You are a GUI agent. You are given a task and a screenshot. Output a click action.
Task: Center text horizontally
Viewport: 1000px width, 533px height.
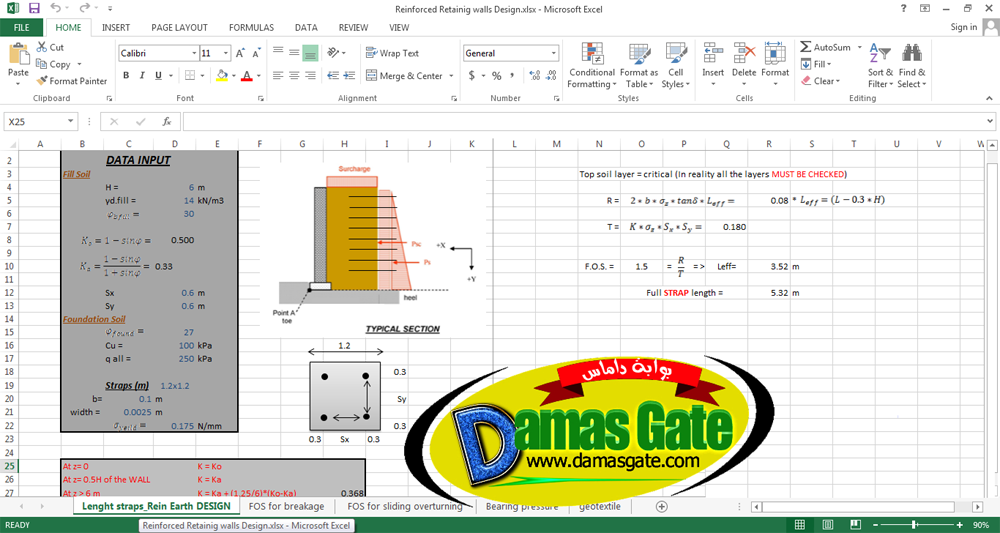tap(294, 75)
